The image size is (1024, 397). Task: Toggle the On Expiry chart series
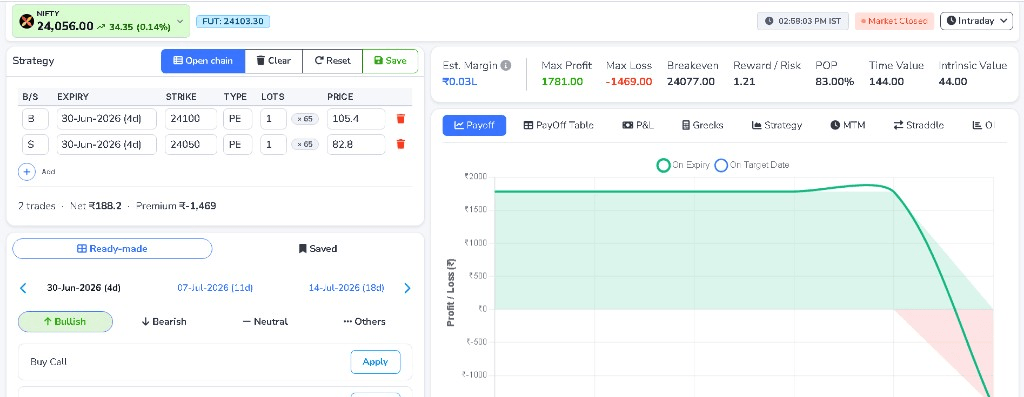(683, 165)
